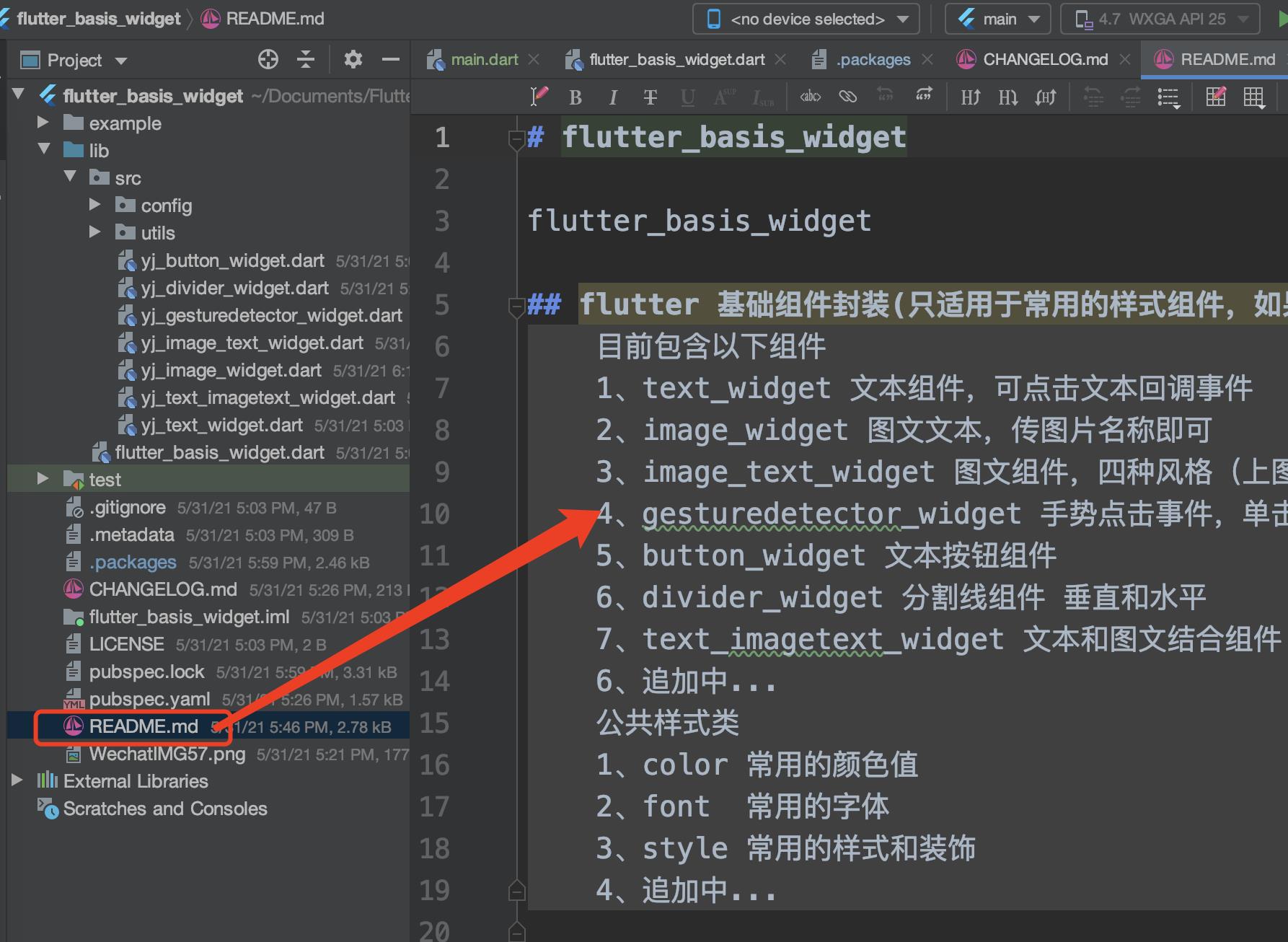Viewport: 1288px width, 942px height.
Task: Close the flutter_basis_widget.dart tab
Action: pos(780,60)
